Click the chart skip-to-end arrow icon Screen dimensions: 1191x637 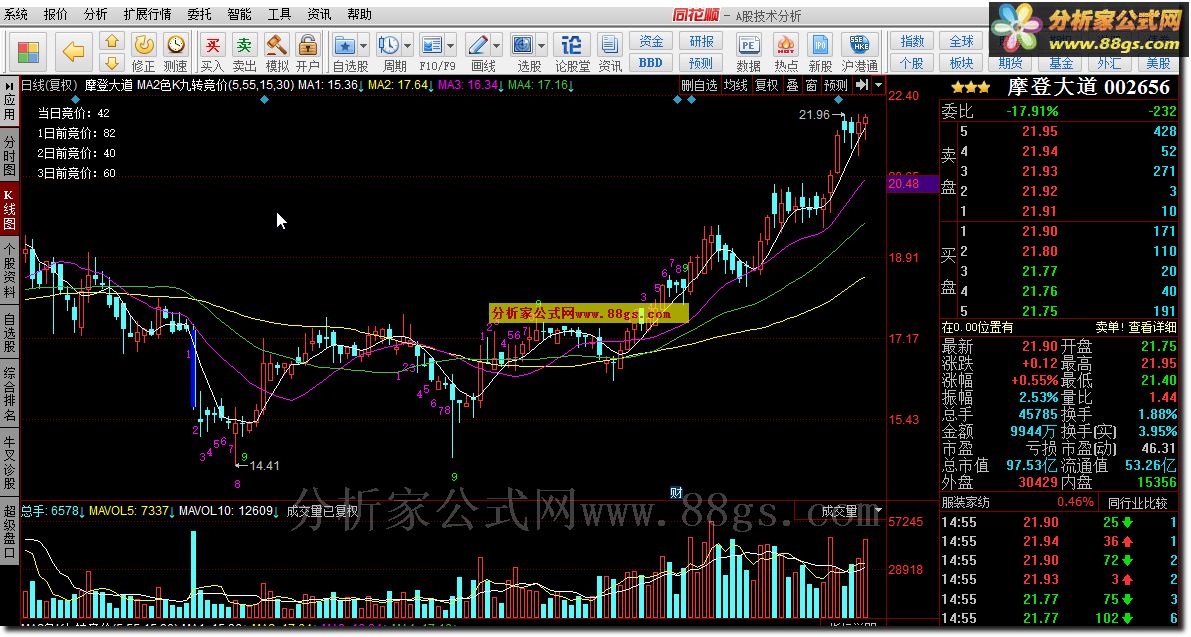click(861, 85)
